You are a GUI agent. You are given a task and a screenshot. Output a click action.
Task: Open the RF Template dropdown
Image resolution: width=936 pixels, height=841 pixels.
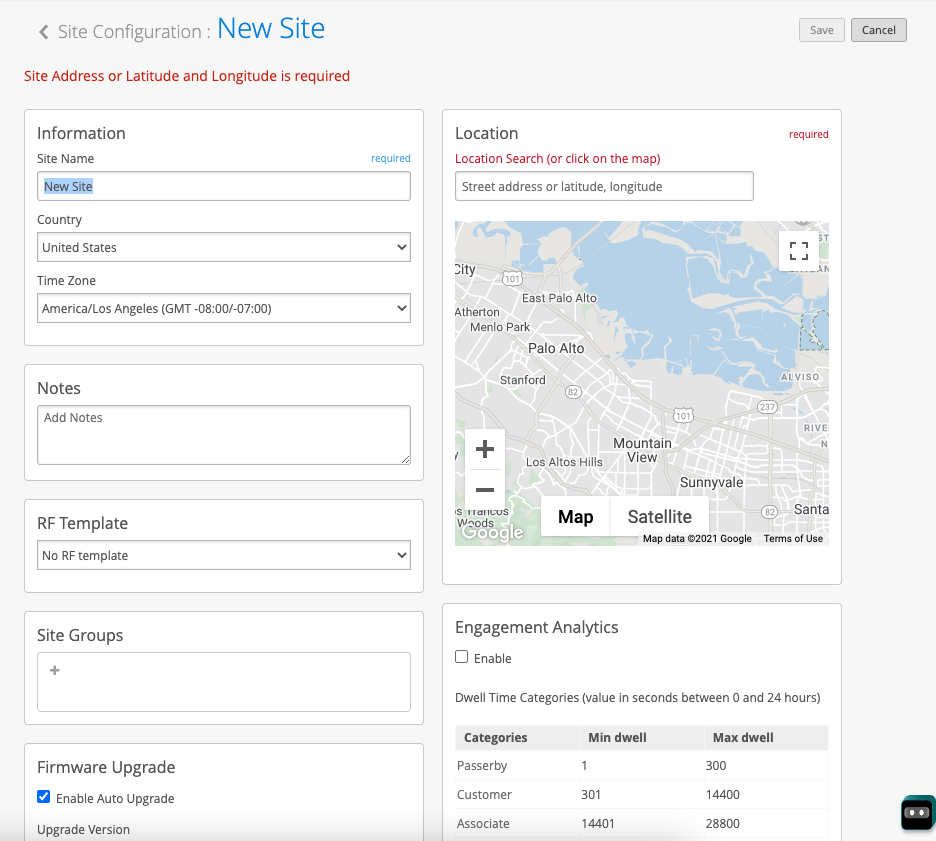pyautogui.click(x=223, y=556)
